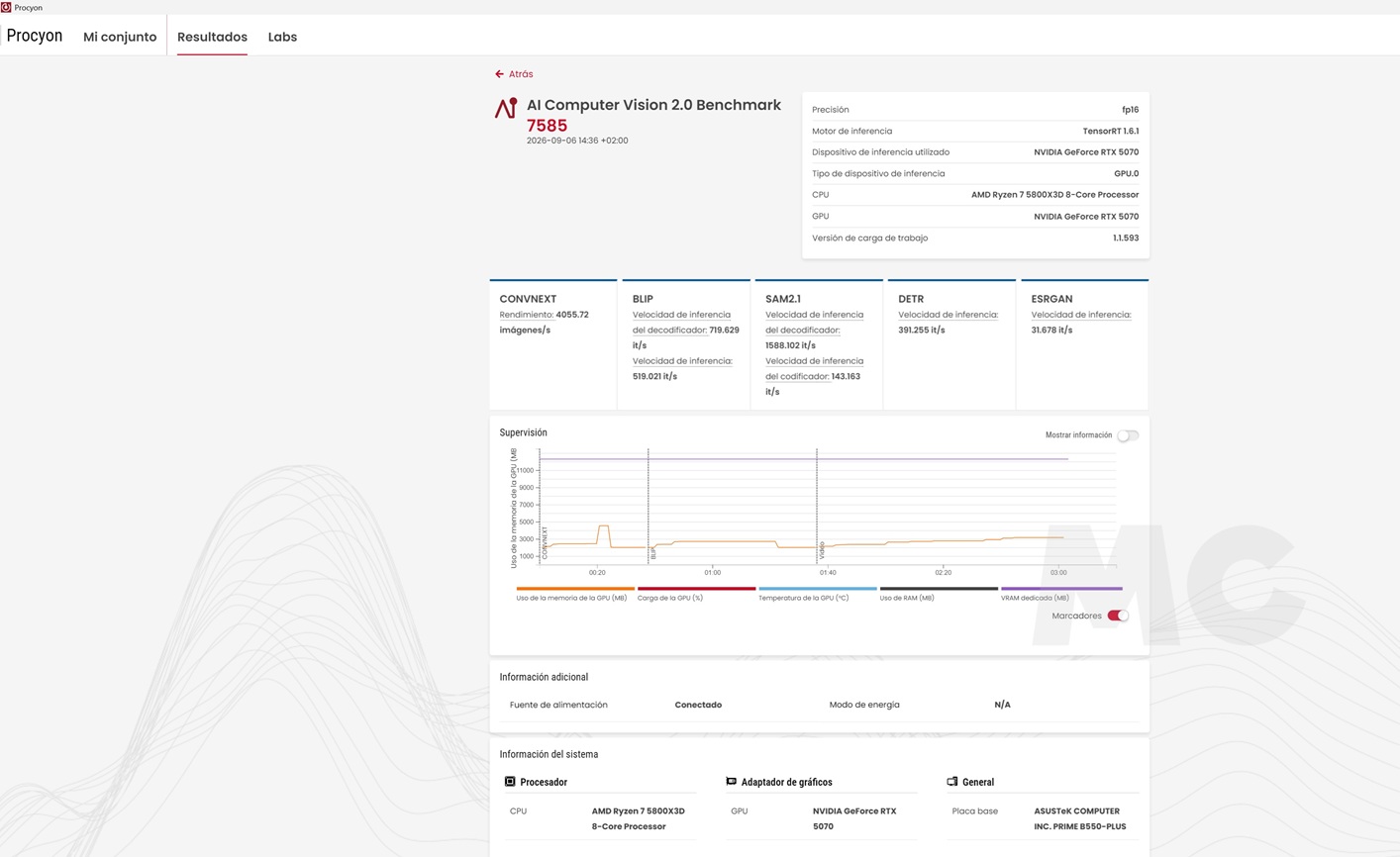
Task: Switch to the Labs tab
Action: click(282, 37)
